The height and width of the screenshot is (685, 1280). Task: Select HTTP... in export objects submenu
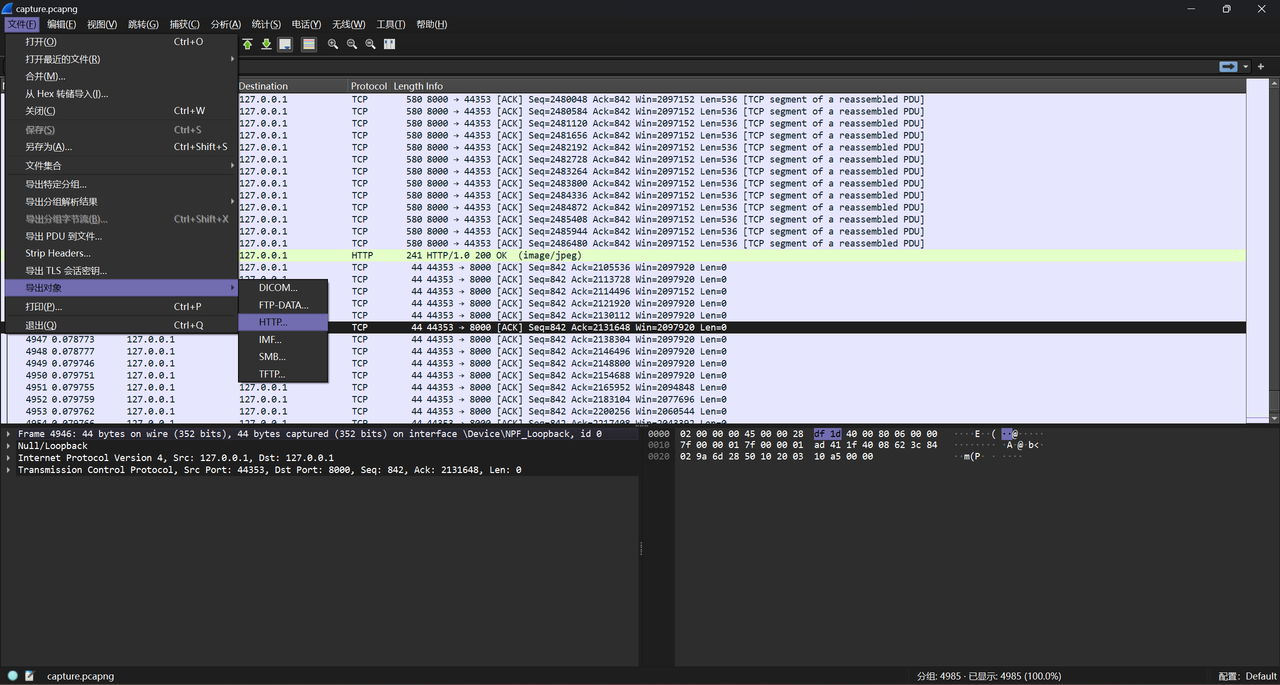coord(283,322)
